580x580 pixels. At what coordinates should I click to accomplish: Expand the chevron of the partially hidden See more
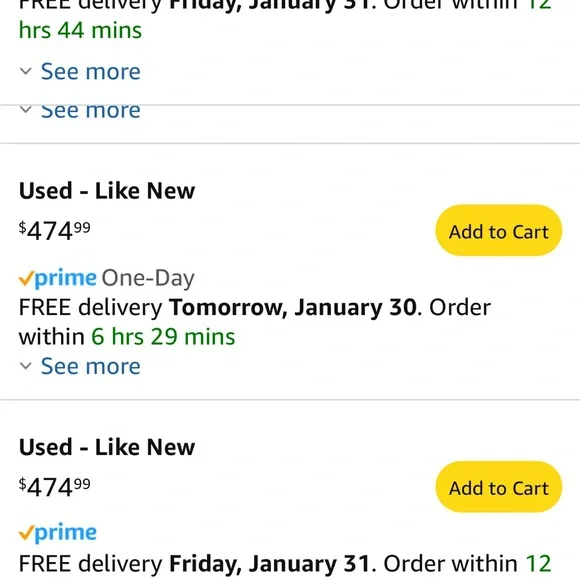pyautogui.click(x=26, y=110)
